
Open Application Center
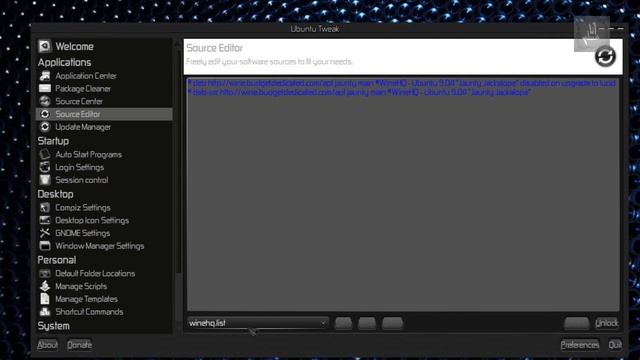tap(86, 76)
